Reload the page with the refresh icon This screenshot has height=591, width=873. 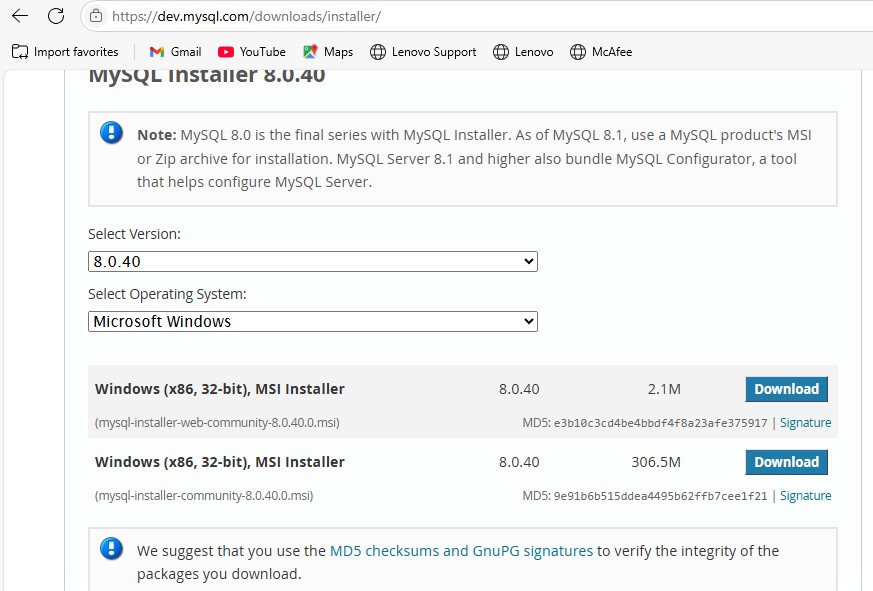(56, 16)
